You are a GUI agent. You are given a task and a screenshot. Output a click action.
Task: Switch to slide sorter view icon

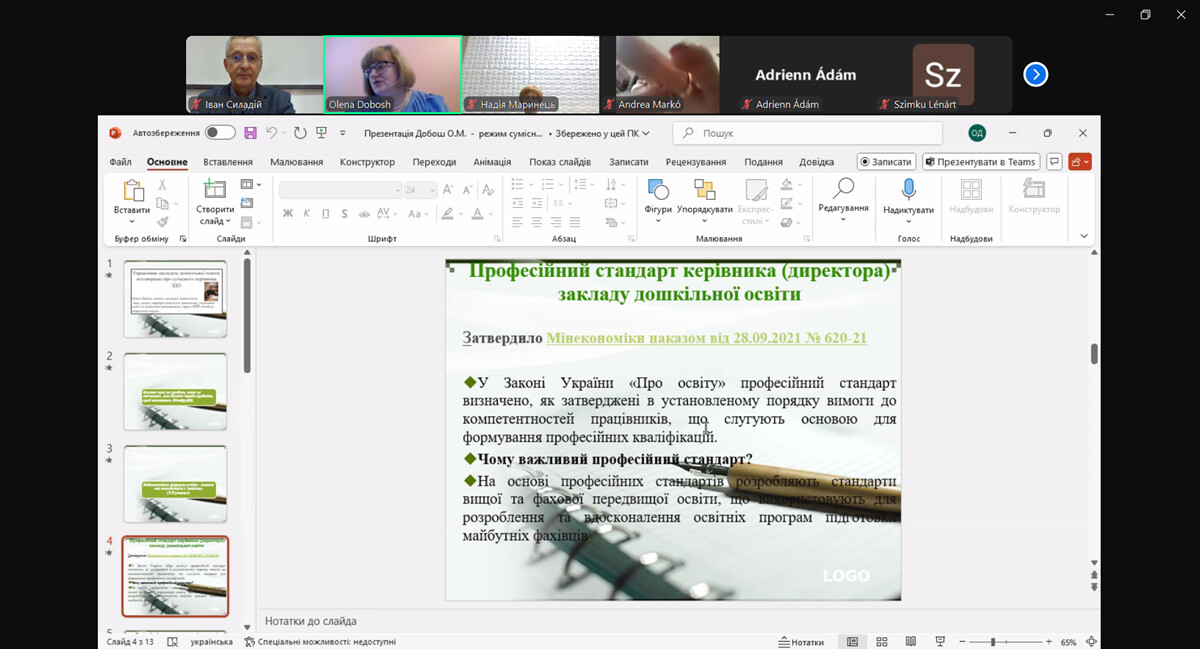883,642
